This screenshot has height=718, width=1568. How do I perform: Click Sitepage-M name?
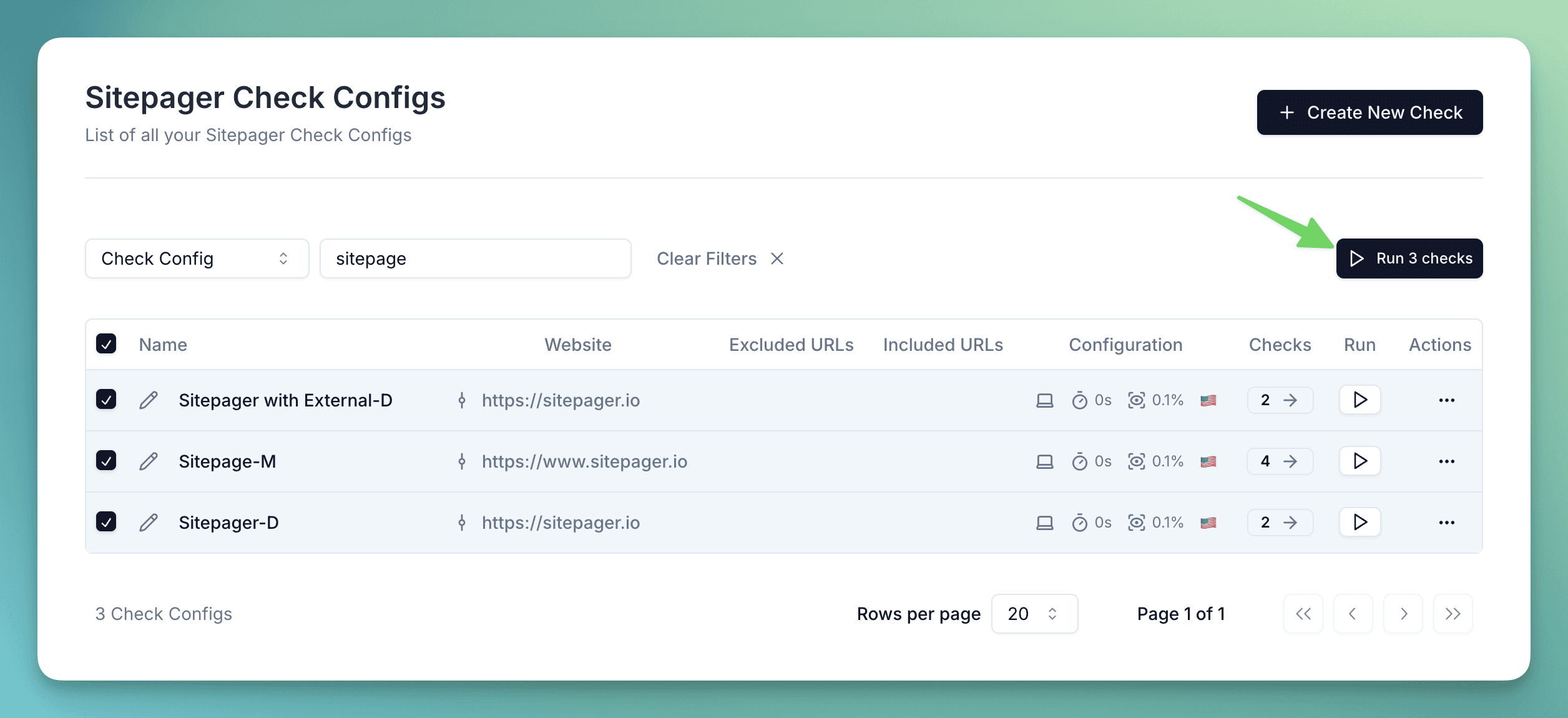227,461
